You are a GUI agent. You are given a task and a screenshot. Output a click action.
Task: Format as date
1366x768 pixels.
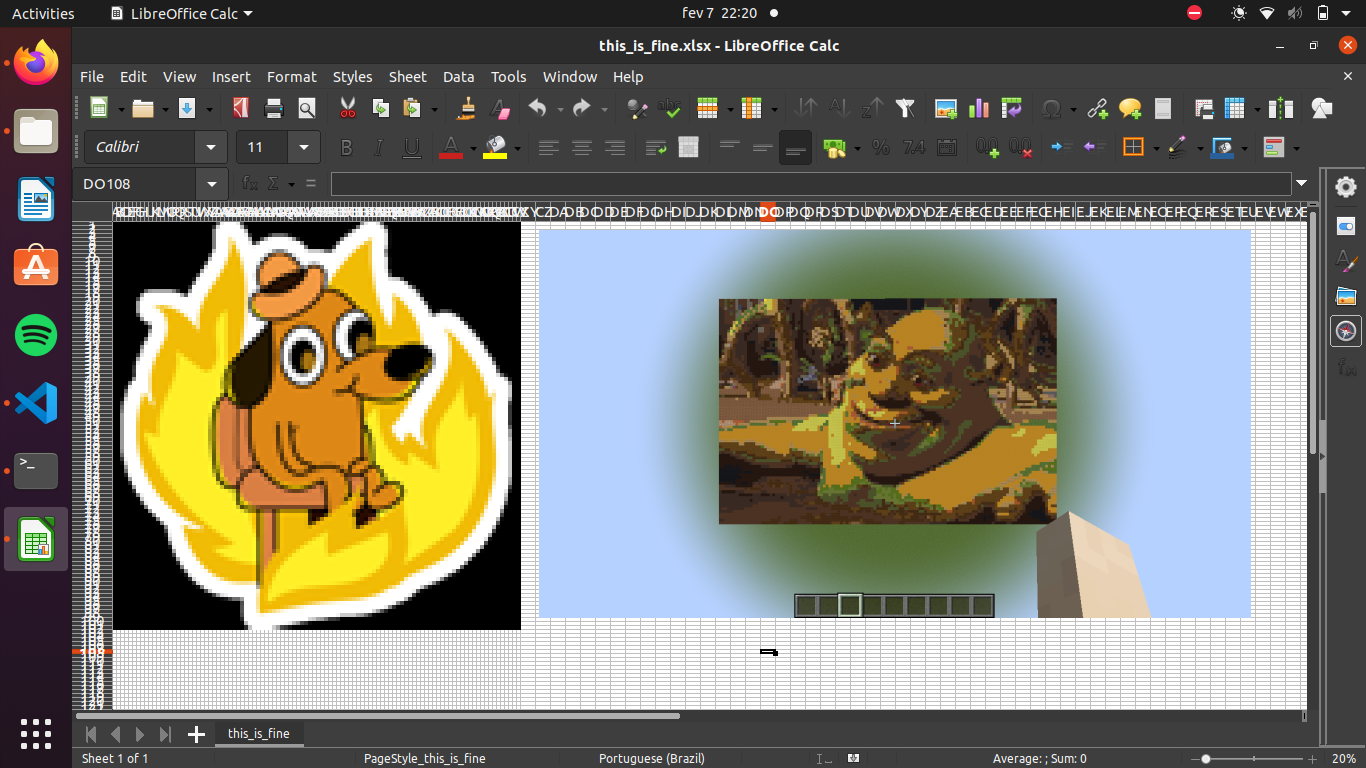tap(947, 147)
